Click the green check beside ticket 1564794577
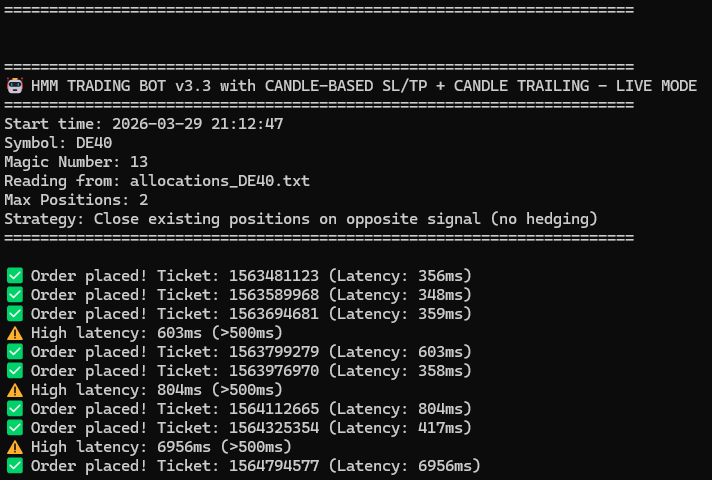Screen dimensions: 712x480 pos(15,466)
